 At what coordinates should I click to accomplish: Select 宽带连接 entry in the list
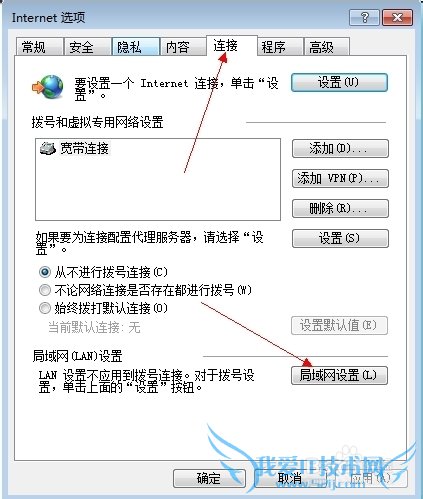pos(74,148)
